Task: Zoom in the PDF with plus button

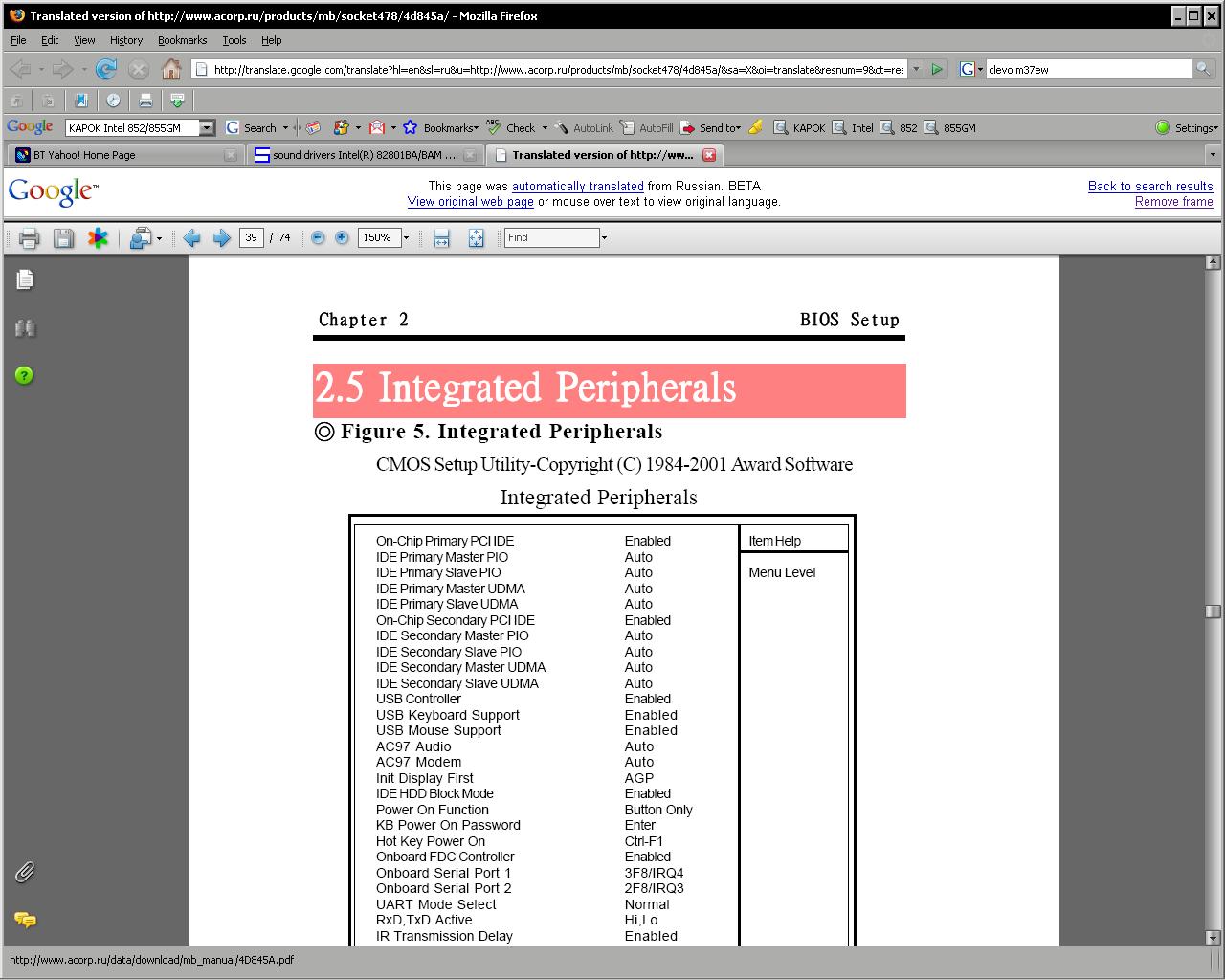Action: click(x=342, y=237)
